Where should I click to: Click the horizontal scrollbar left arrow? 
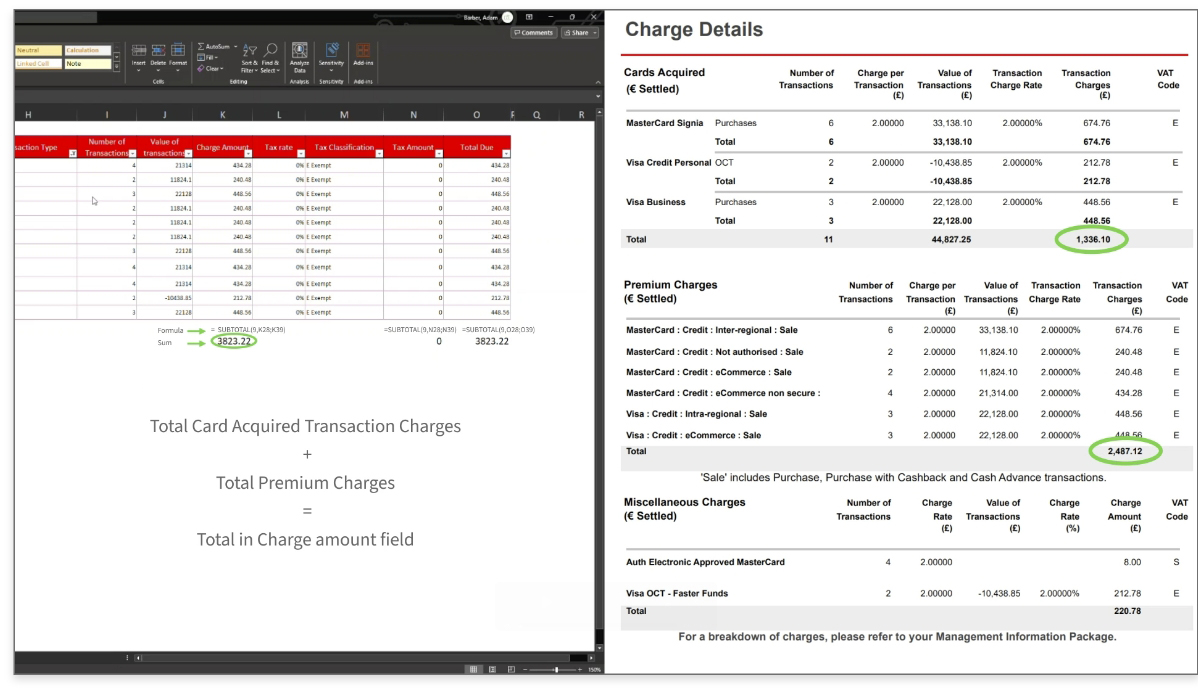click(138, 657)
